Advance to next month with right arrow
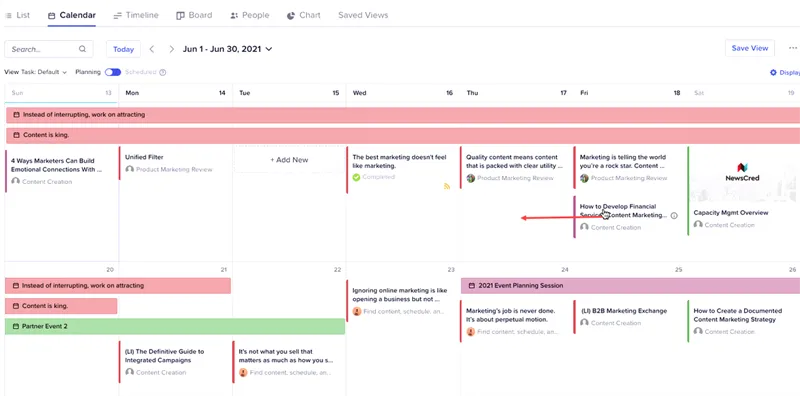Screen dimensions: 800x396 coord(171,49)
